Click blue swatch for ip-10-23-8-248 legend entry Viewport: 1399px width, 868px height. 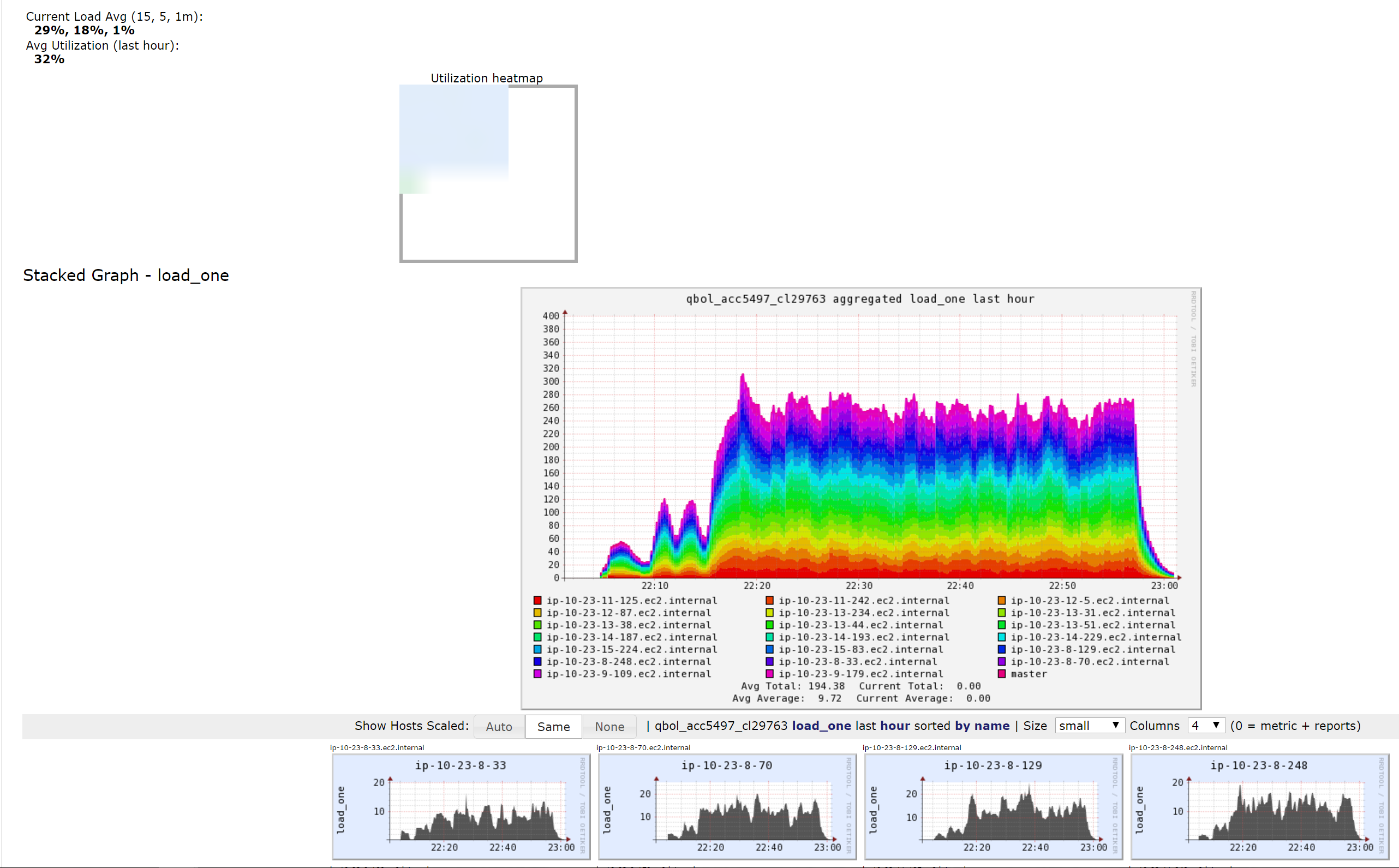coord(537,661)
